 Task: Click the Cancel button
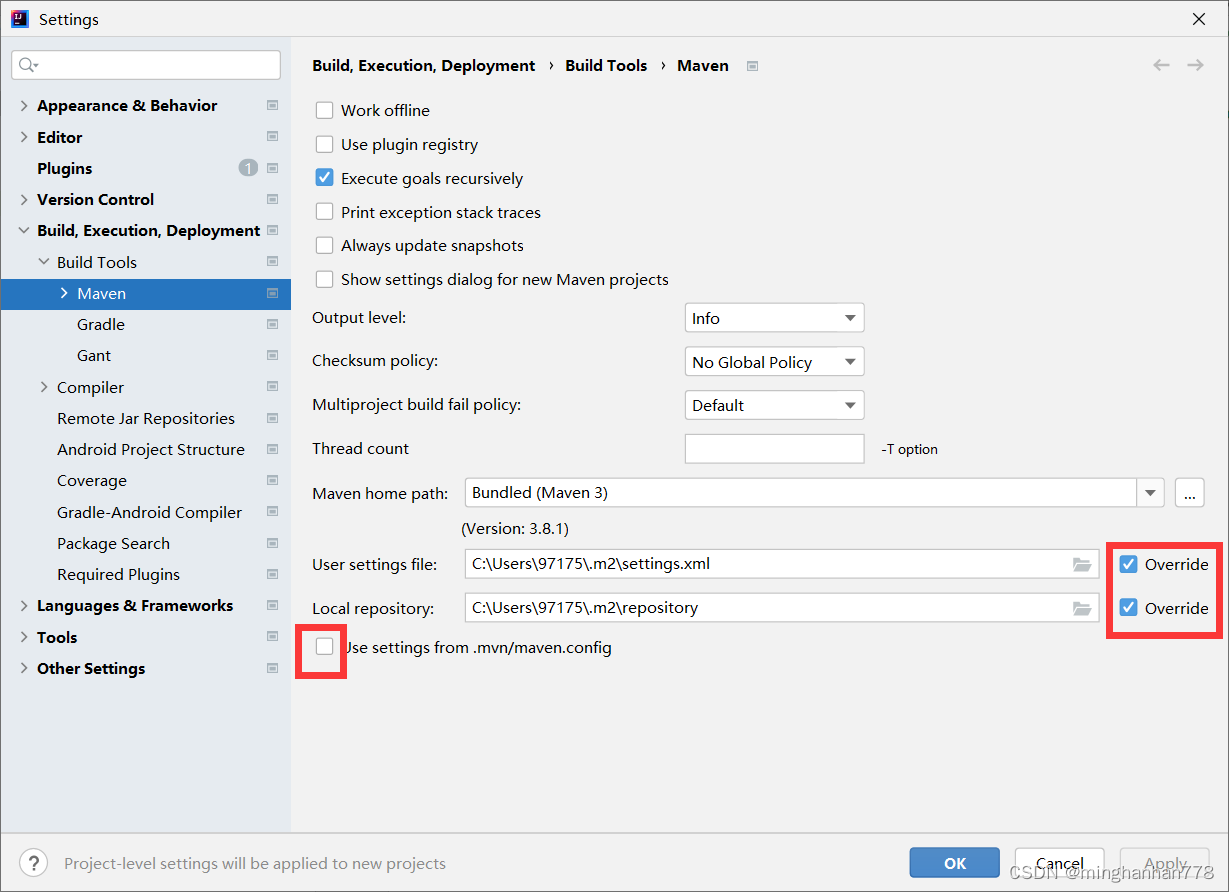coord(1060,863)
